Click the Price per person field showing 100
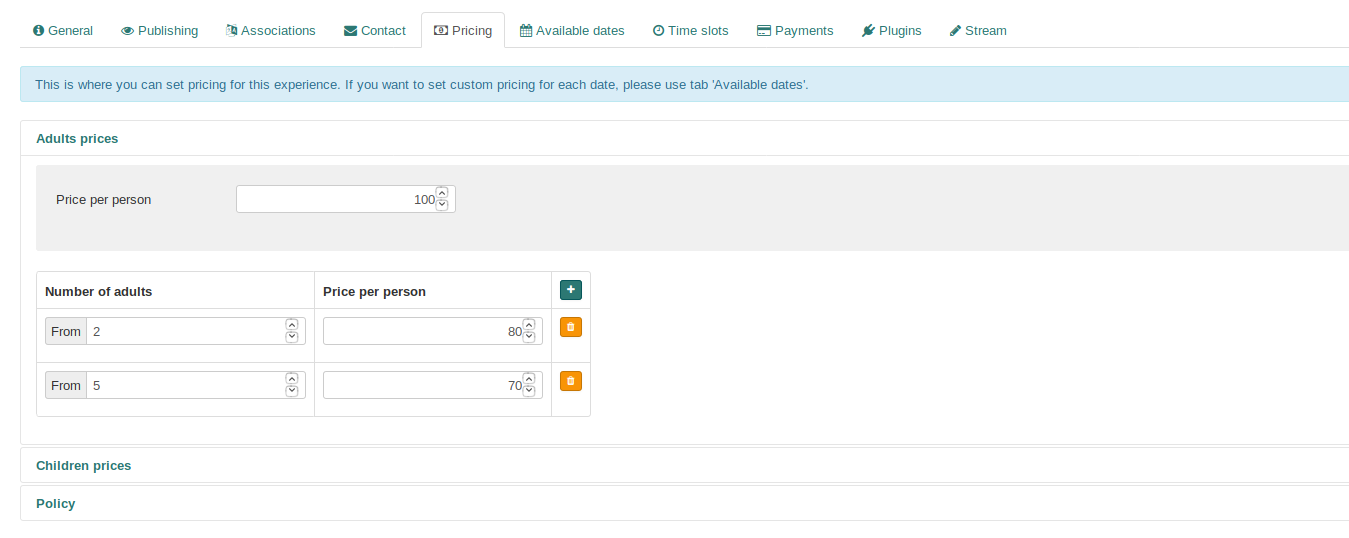This screenshot has width=1349, height=538. coord(335,199)
